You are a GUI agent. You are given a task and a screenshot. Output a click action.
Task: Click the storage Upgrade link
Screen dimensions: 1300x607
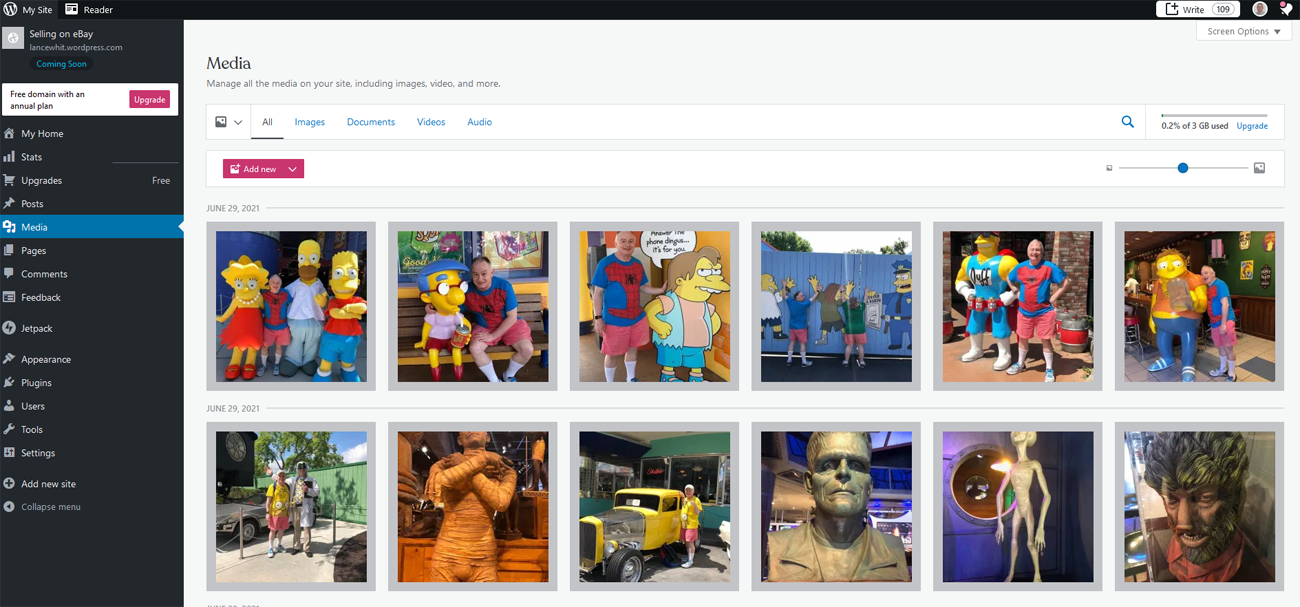[1252, 126]
